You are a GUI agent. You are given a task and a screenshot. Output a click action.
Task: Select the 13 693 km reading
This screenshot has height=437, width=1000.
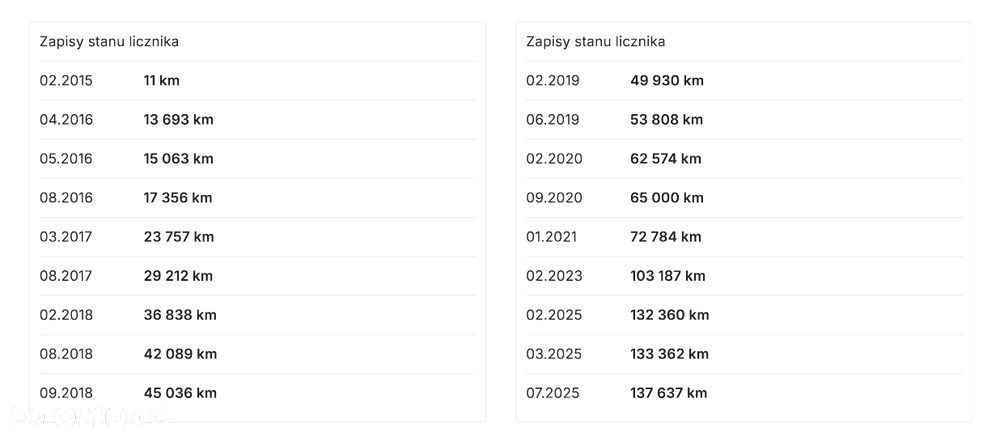pyautogui.click(x=178, y=120)
